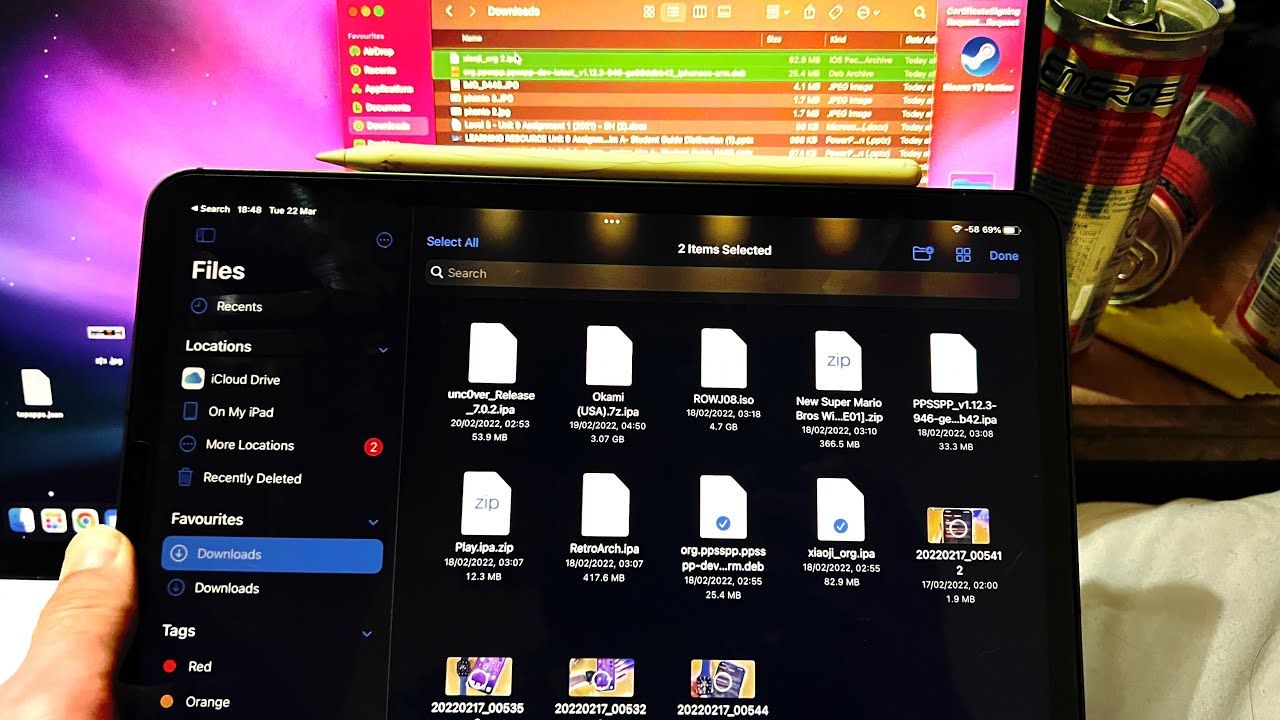Collapse the Tags section chevron
The width and height of the screenshot is (1280, 720).
point(367,634)
